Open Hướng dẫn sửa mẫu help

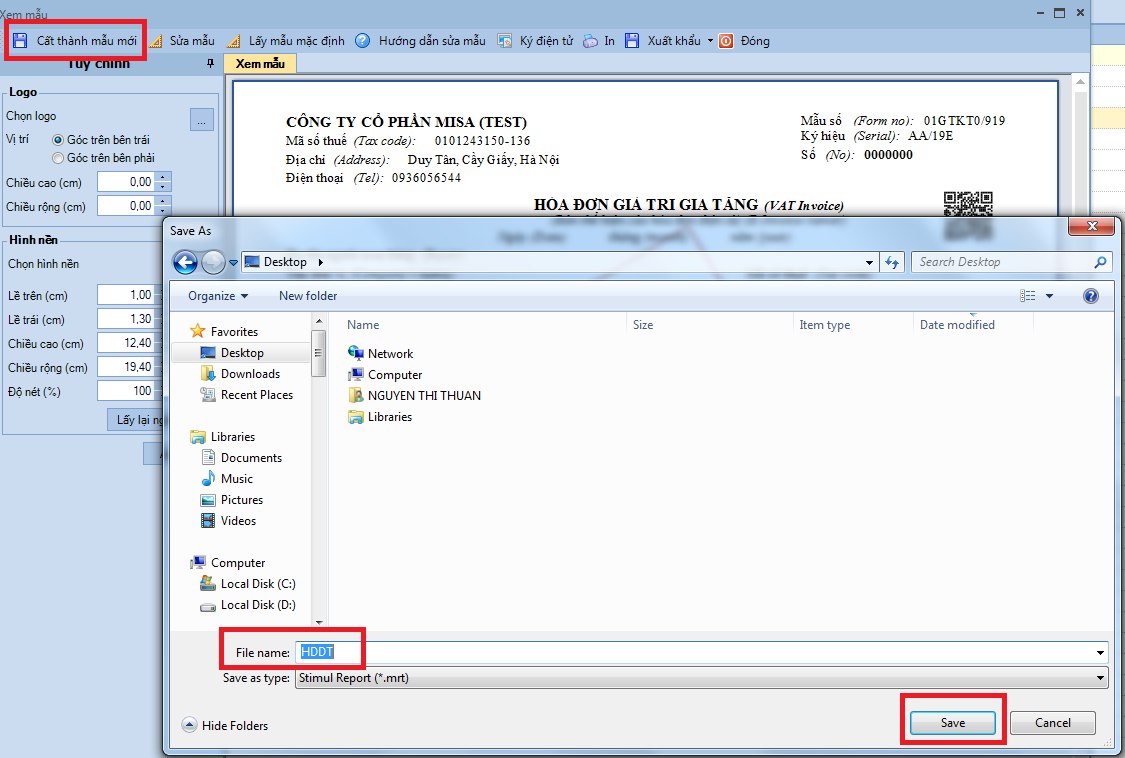coord(420,41)
